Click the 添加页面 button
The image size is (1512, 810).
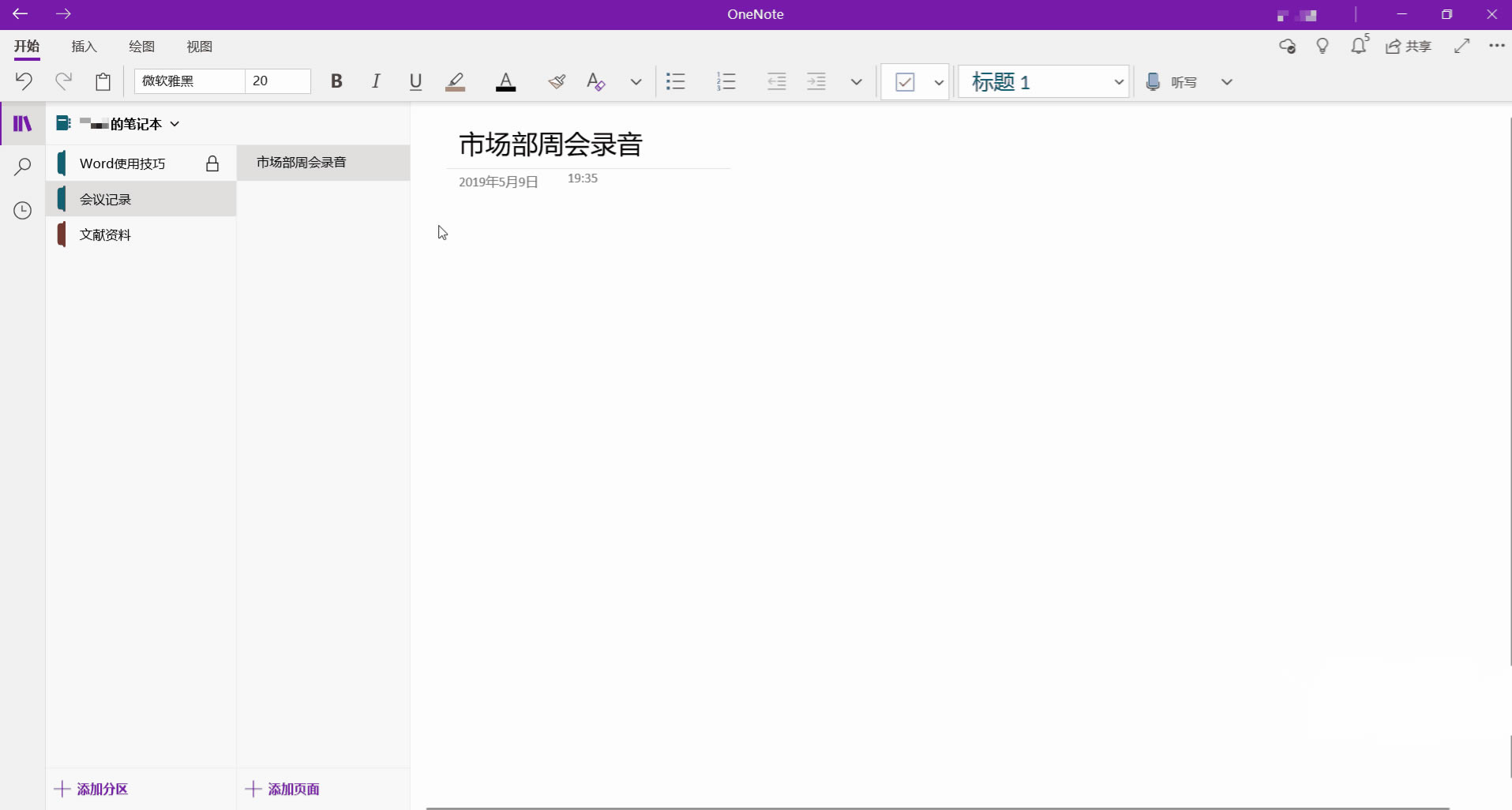pyautogui.click(x=283, y=789)
